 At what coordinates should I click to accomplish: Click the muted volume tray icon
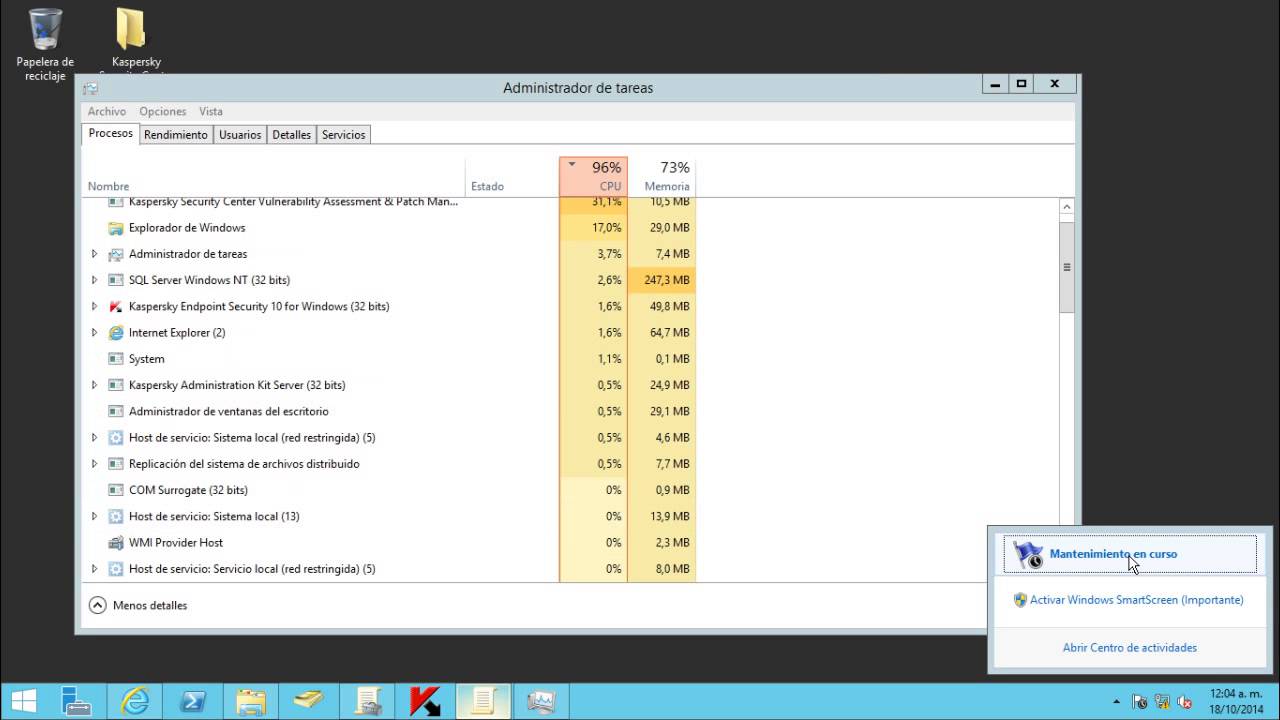click(x=1185, y=702)
